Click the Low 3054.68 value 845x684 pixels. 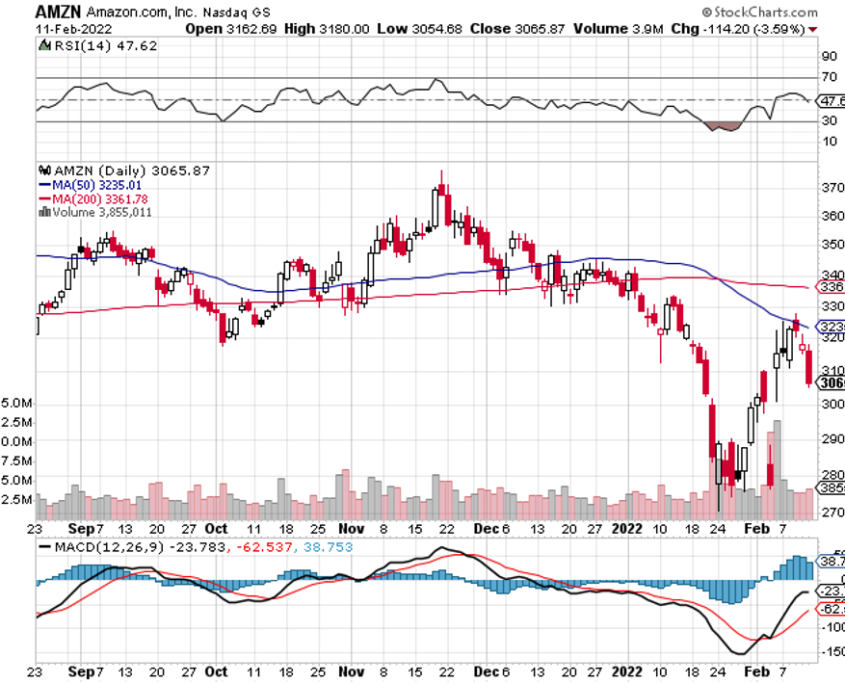click(x=419, y=29)
